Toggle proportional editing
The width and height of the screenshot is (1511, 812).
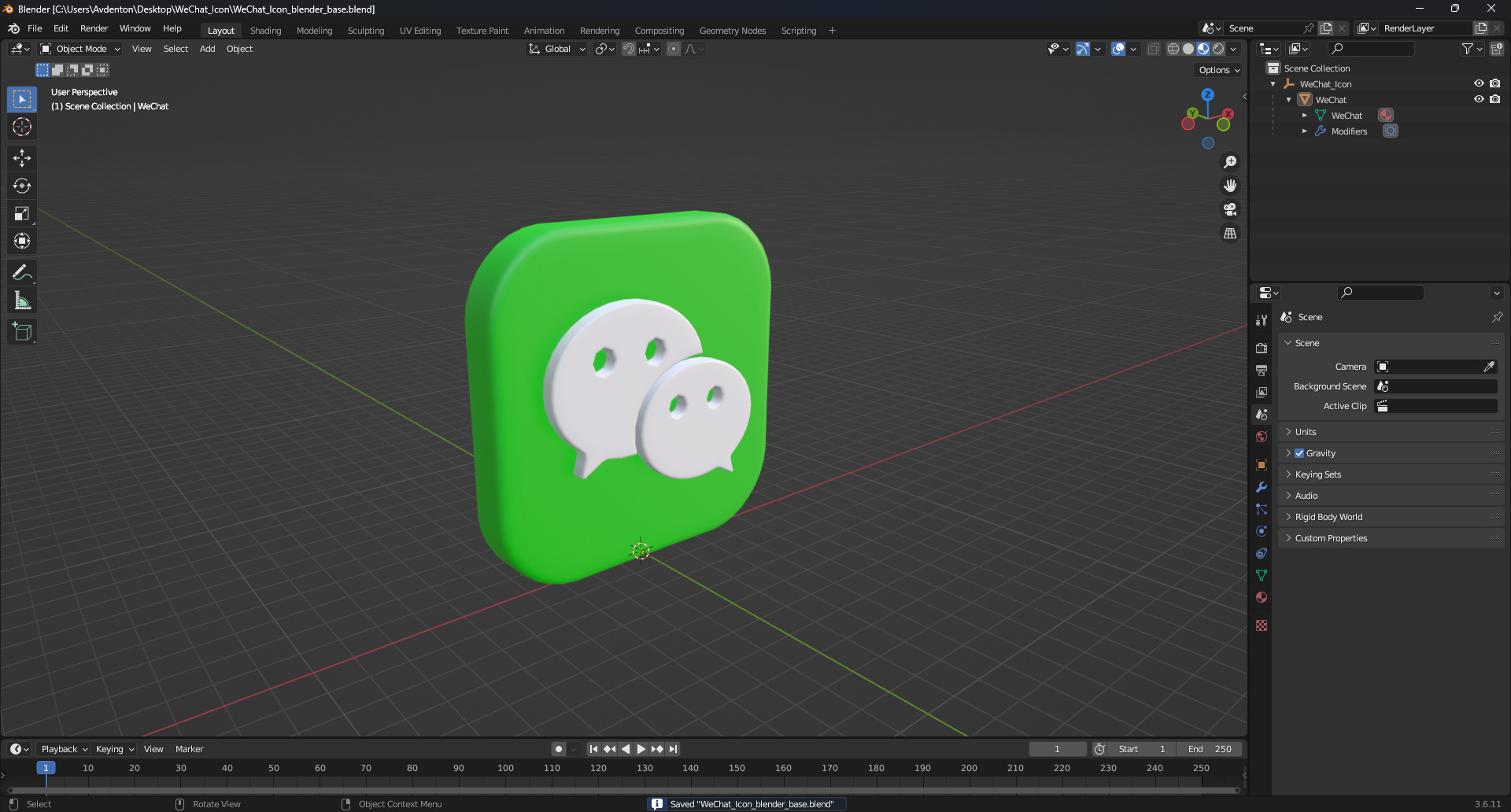click(674, 49)
